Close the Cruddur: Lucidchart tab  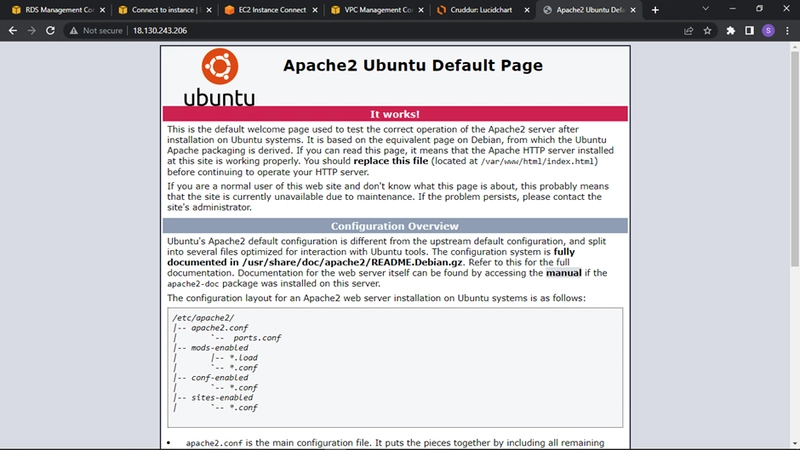pyautogui.click(x=527, y=10)
